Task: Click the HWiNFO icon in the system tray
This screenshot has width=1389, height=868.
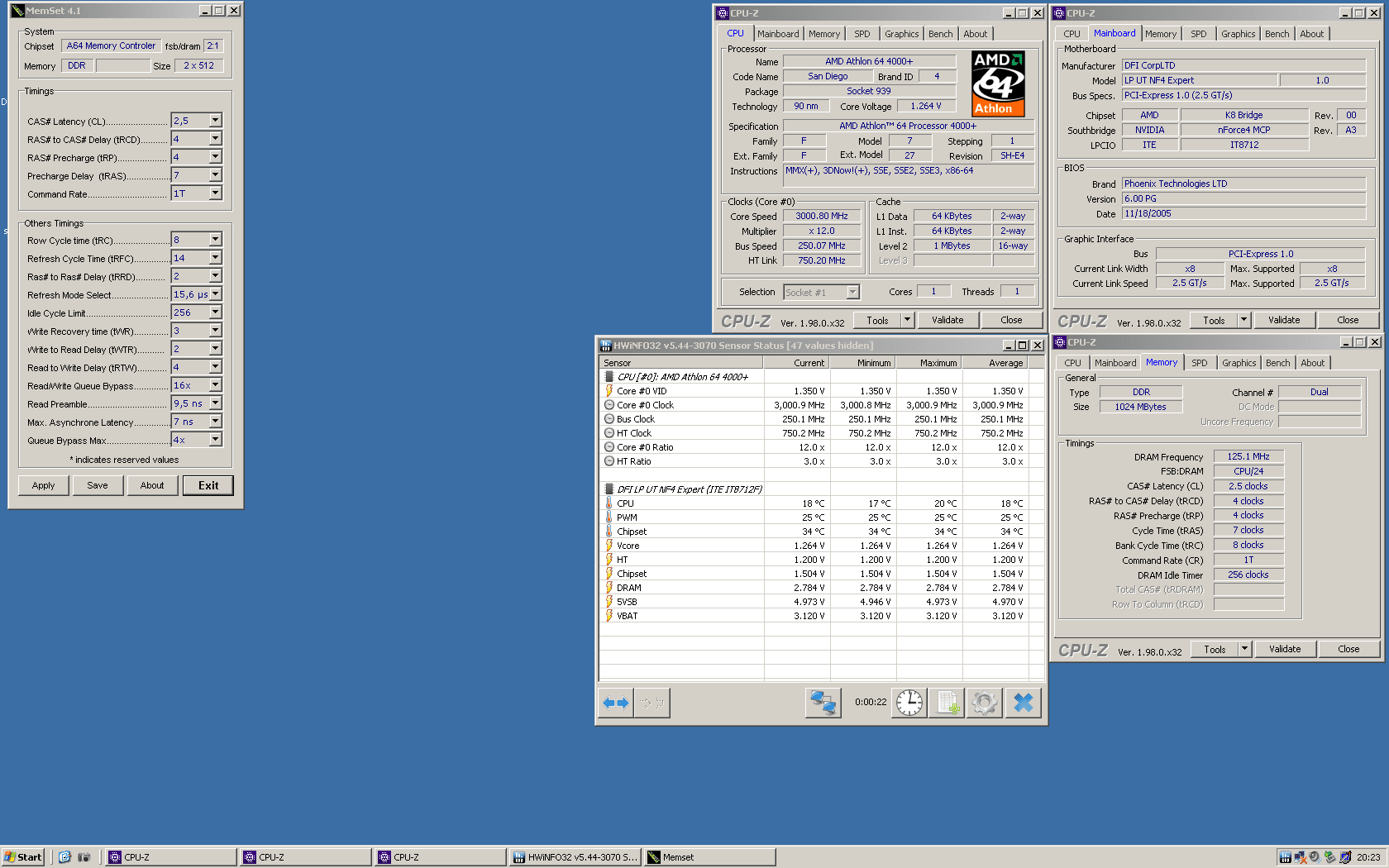Action: (1285, 857)
